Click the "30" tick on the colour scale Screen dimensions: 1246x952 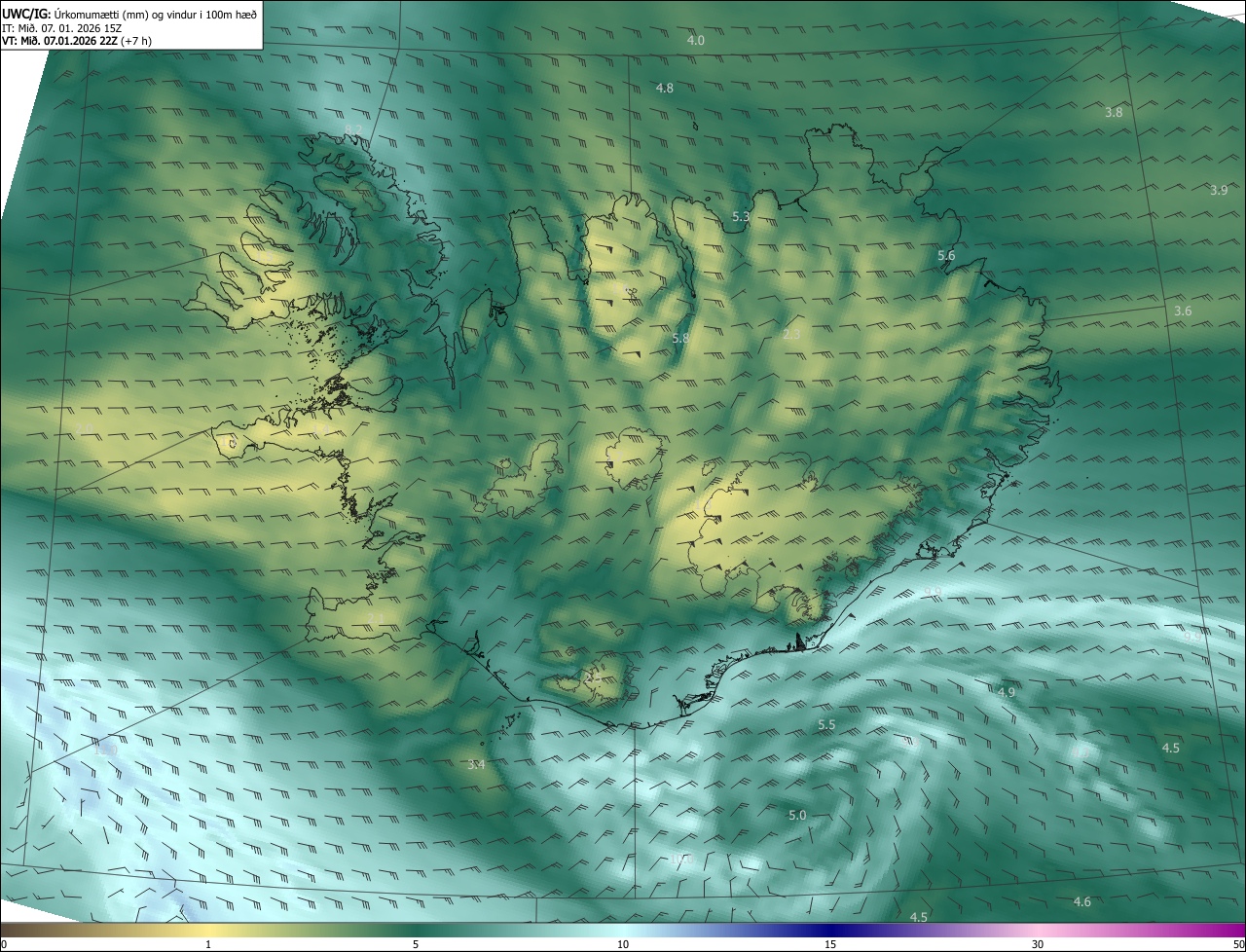pos(1038,944)
